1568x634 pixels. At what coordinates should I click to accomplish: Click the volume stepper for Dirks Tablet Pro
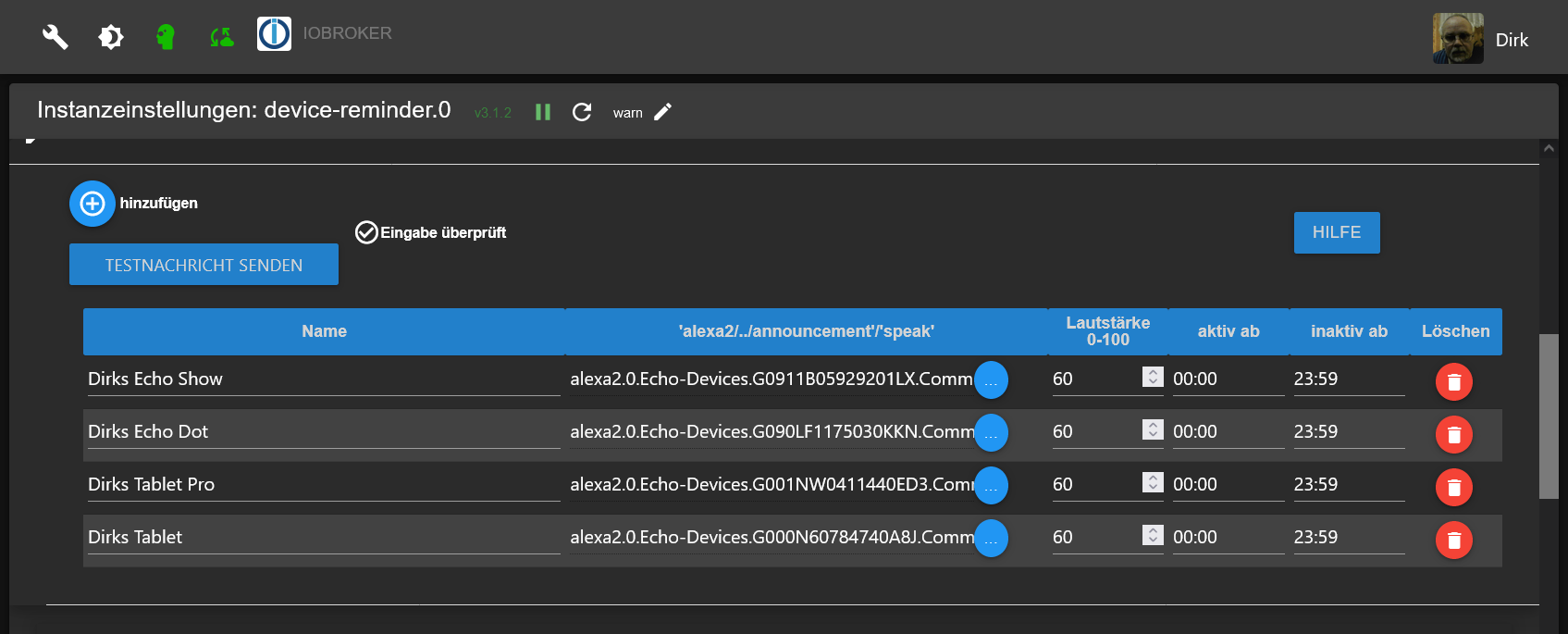(x=1153, y=482)
